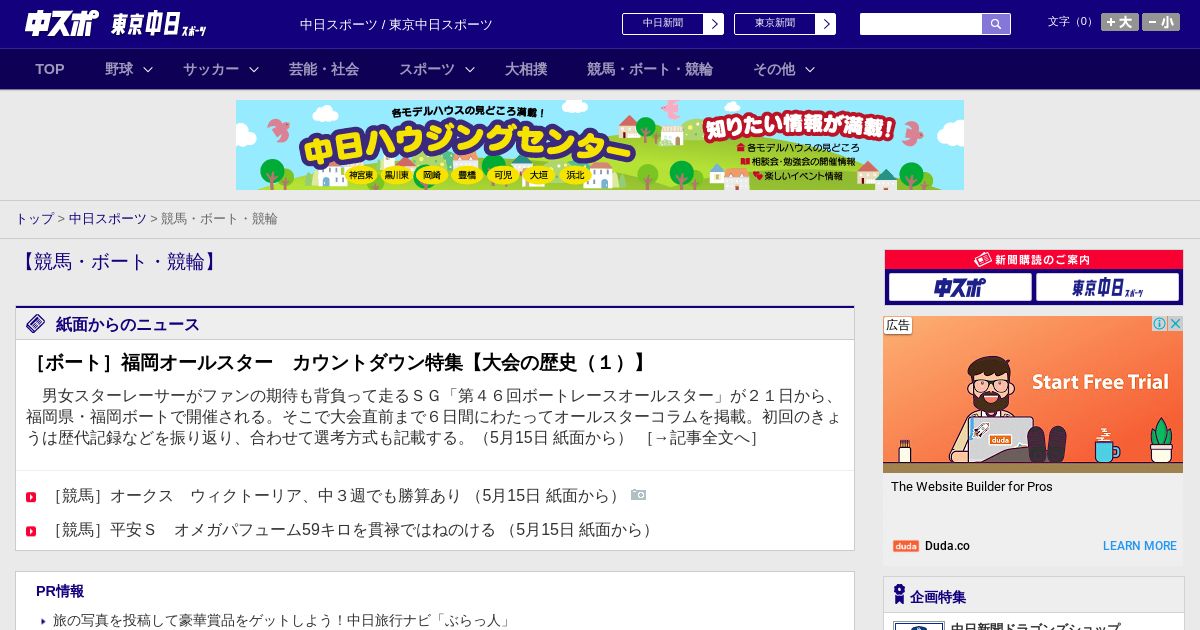Close the Duda ad with X icon

pyautogui.click(x=1176, y=324)
